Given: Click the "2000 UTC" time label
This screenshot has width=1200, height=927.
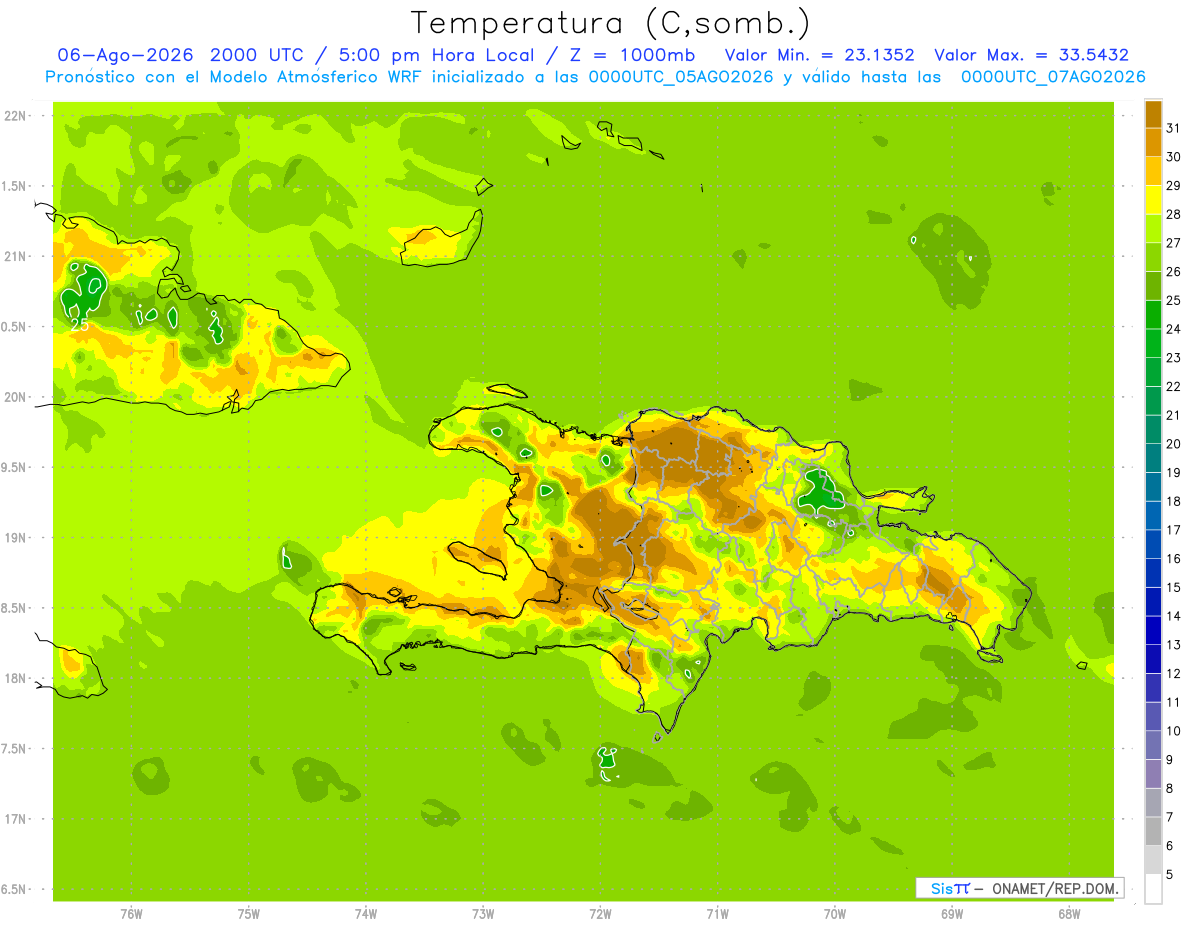Looking at the screenshot, I should 261,55.
